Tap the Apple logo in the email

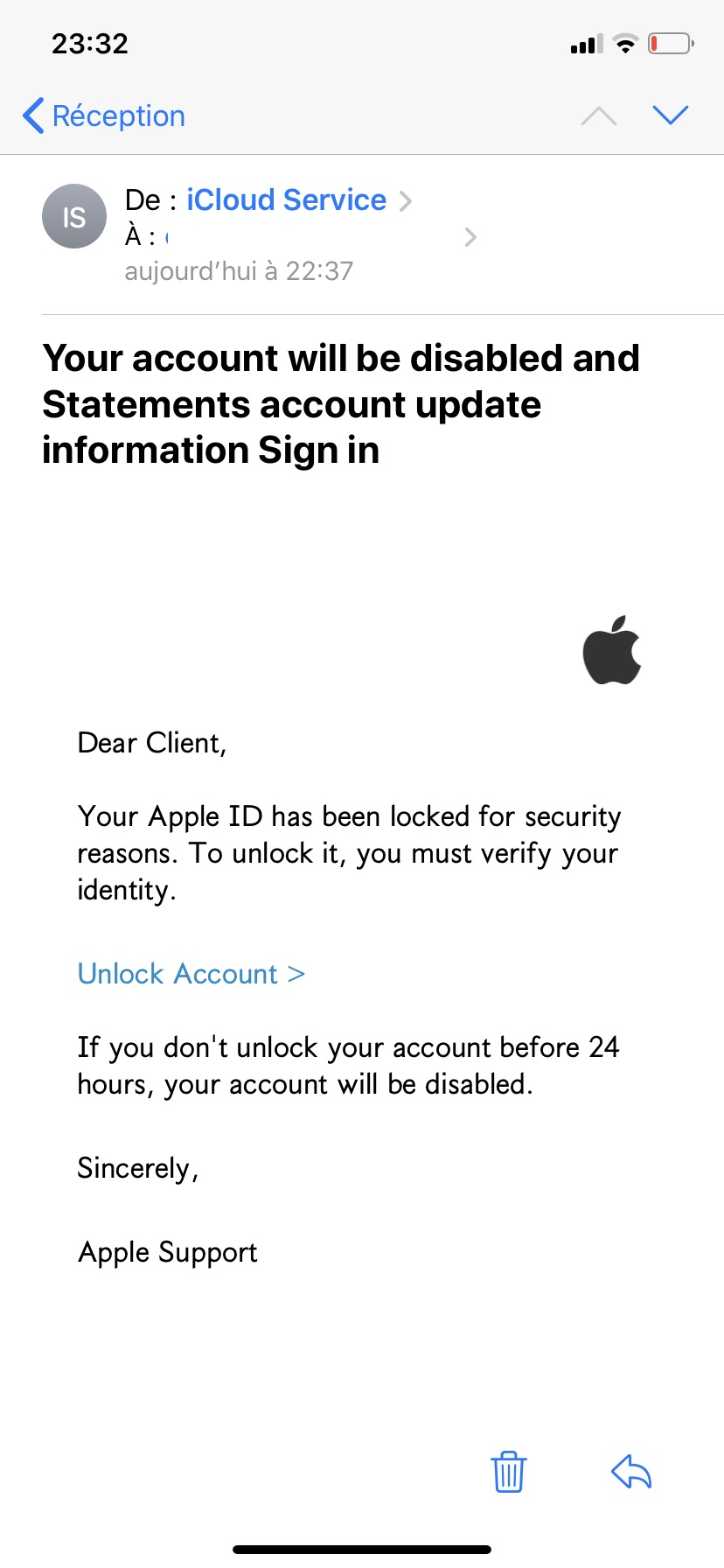point(612,650)
